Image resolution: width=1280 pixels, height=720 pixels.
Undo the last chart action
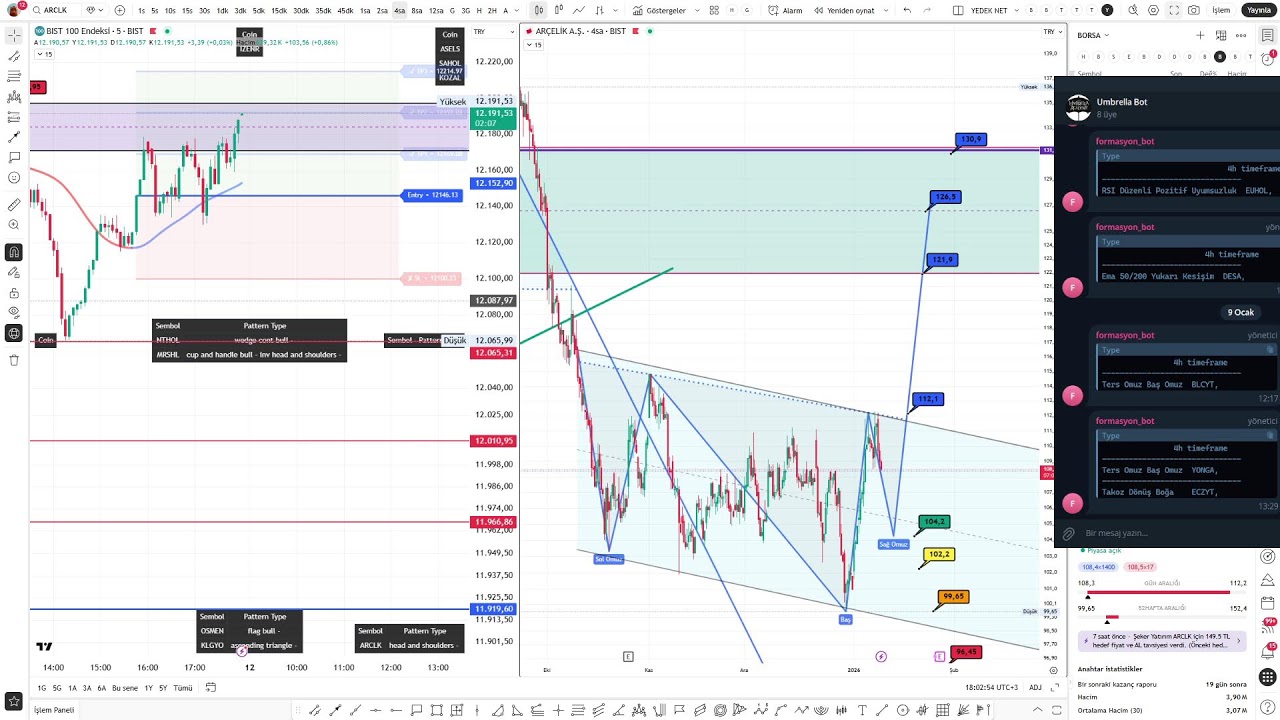(907, 10)
